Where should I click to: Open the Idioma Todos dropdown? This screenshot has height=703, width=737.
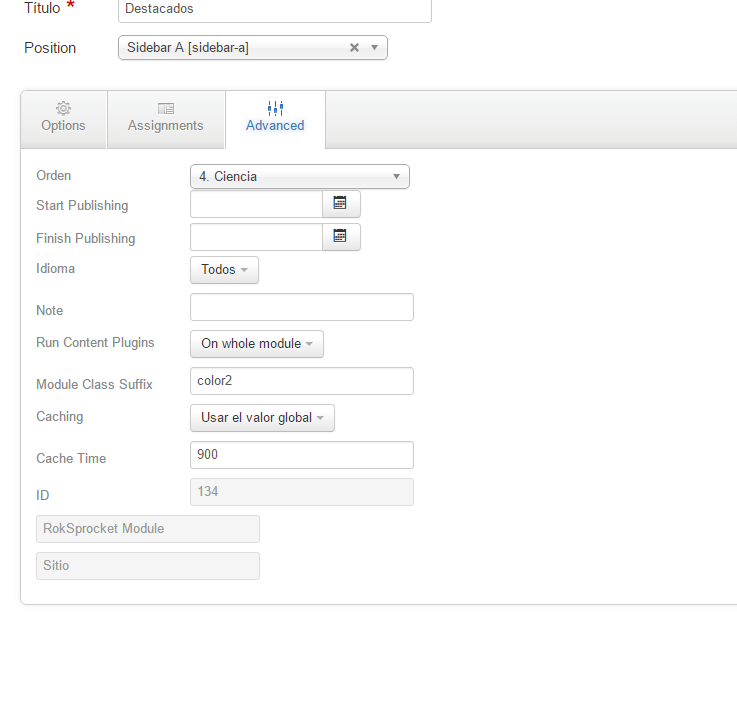tap(224, 270)
